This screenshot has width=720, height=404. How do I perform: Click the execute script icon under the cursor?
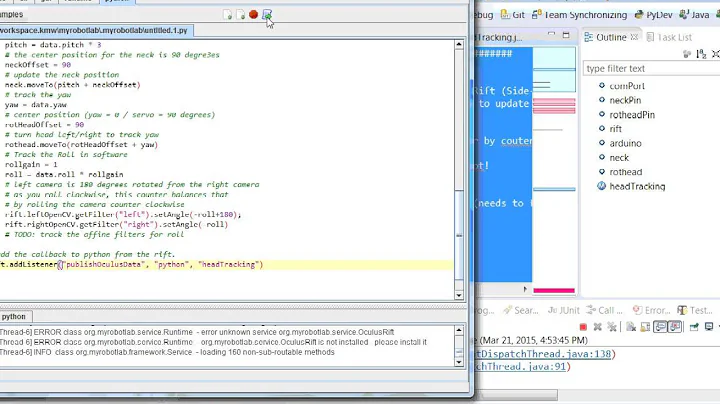267,15
